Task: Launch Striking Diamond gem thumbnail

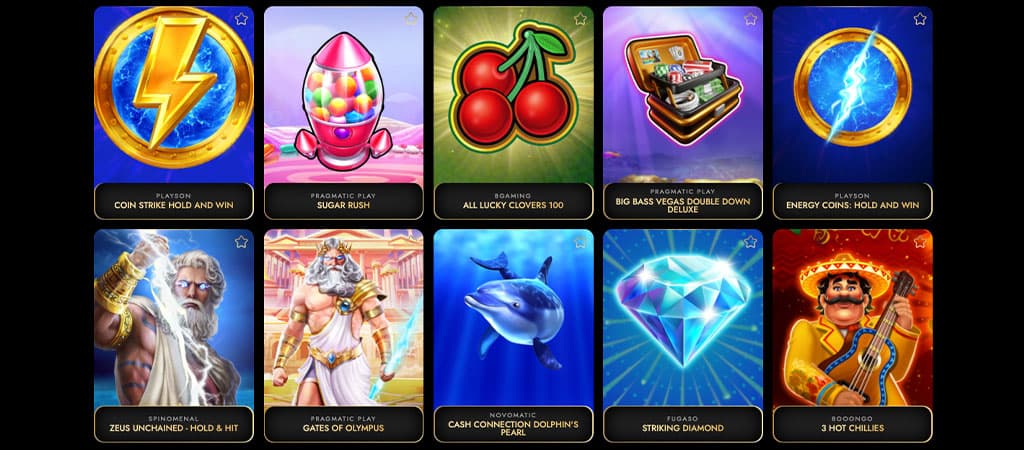Action: click(x=683, y=317)
